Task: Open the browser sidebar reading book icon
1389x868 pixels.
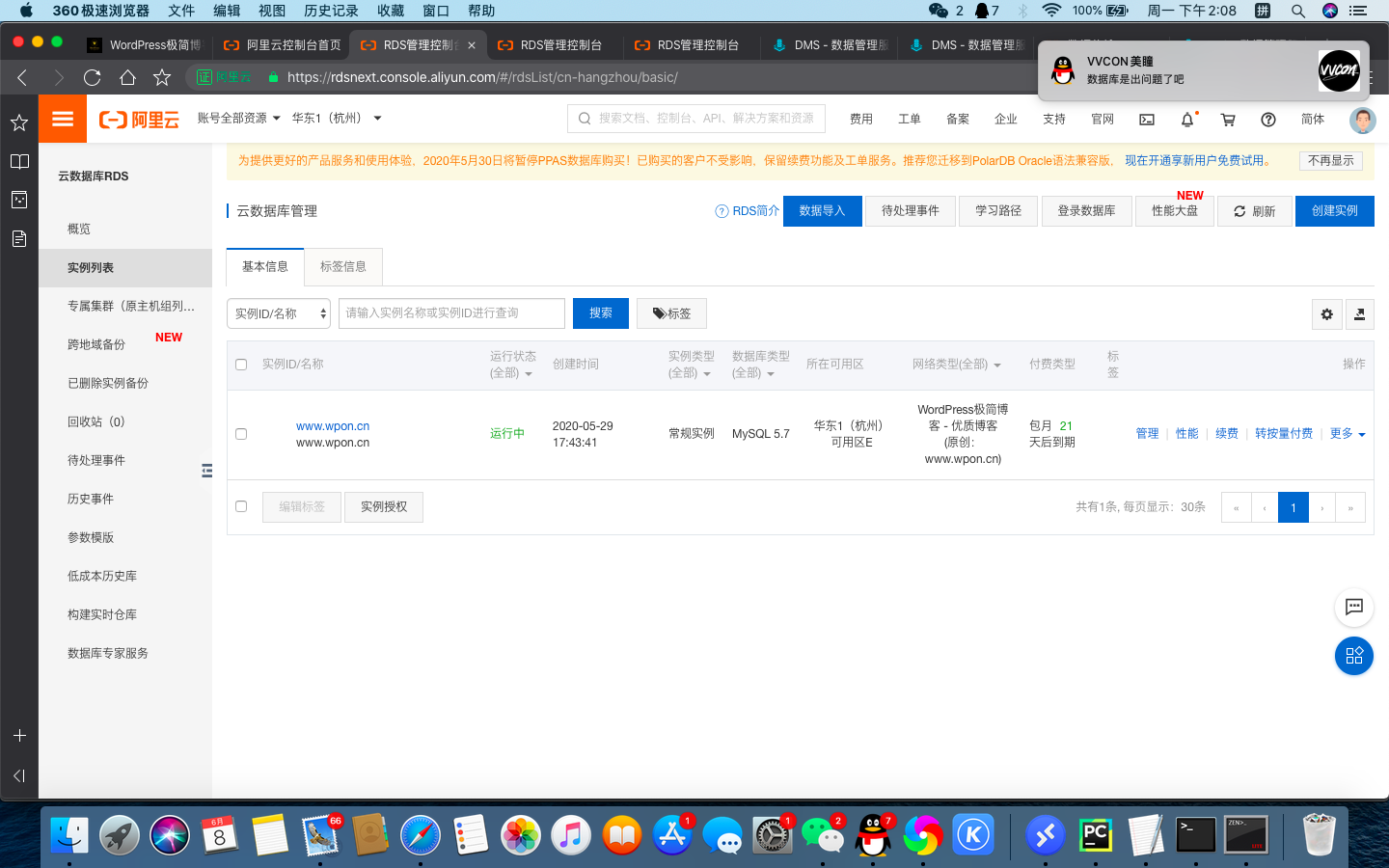Action: 19,161
